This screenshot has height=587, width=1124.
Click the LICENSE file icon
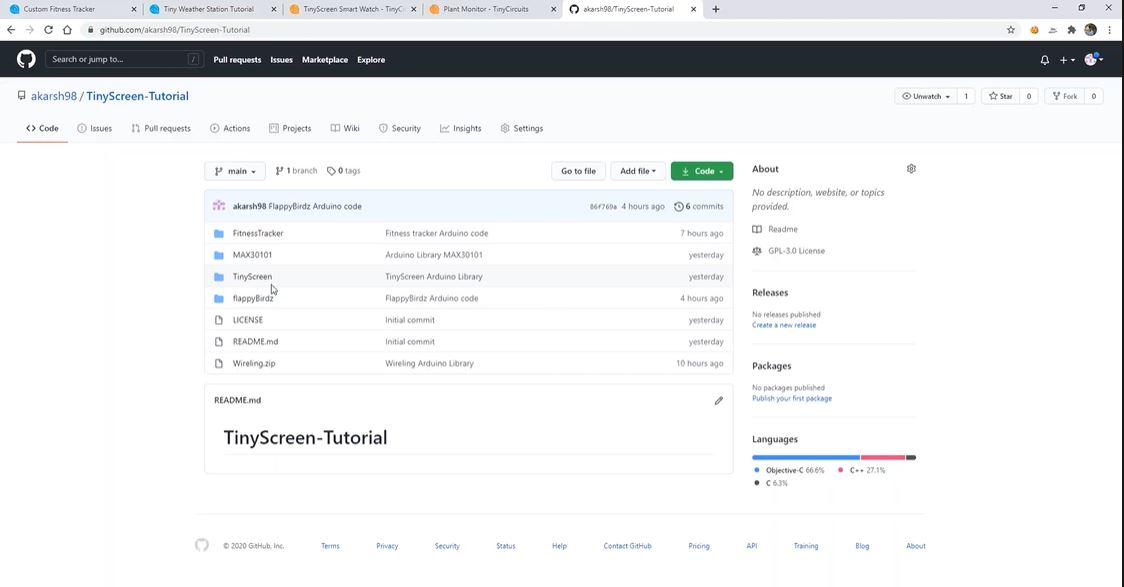click(219, 320)
